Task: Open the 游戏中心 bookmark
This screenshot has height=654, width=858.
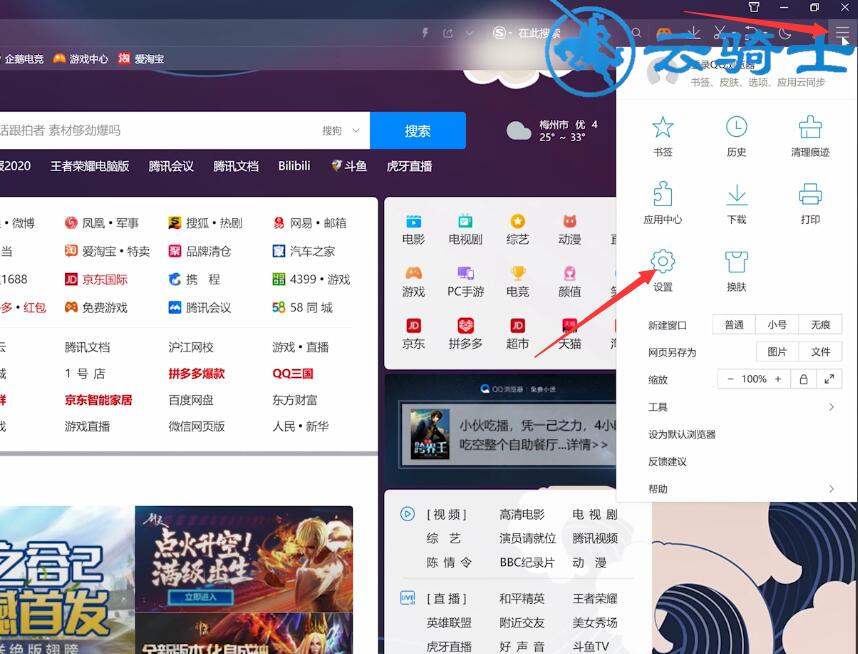Action: pos(80,59)
